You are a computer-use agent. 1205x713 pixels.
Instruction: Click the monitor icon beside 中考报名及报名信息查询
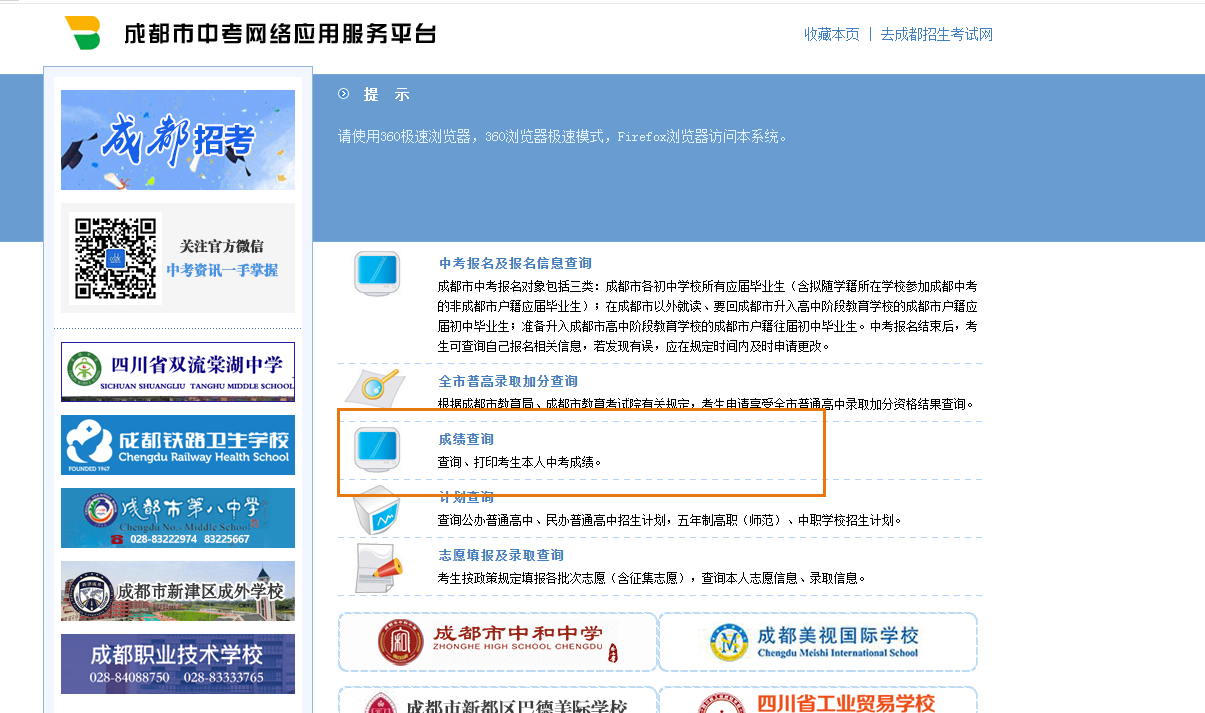tap(377, 273)
